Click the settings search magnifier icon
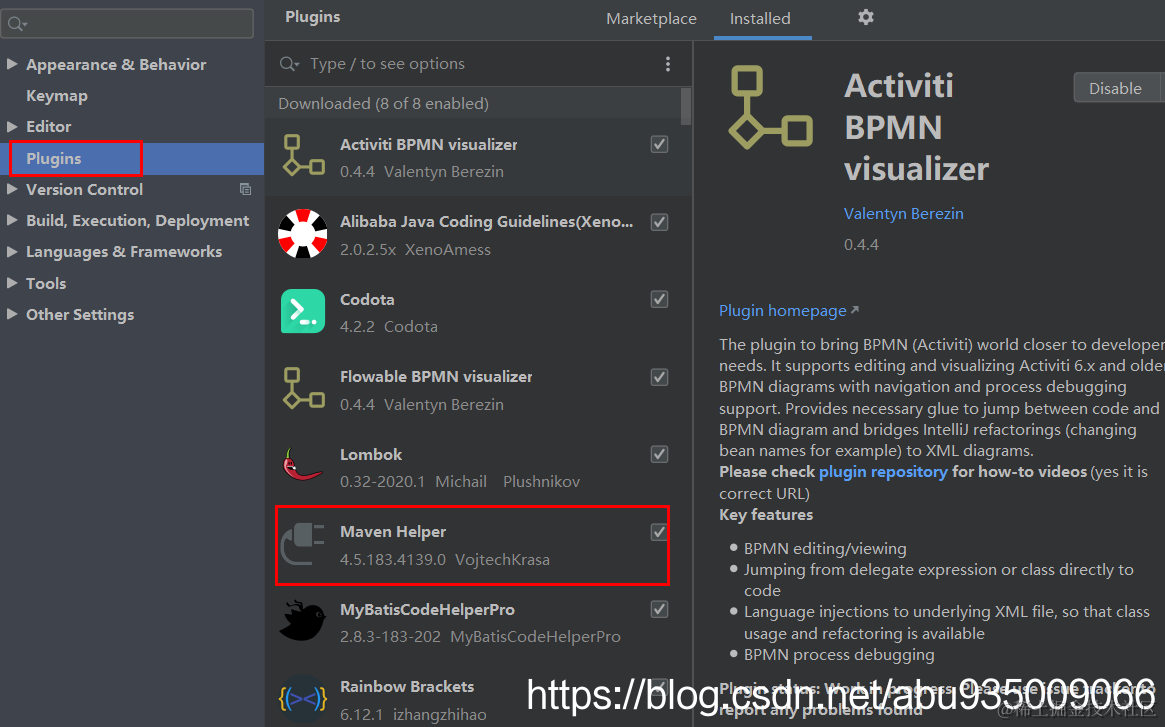 17,25
